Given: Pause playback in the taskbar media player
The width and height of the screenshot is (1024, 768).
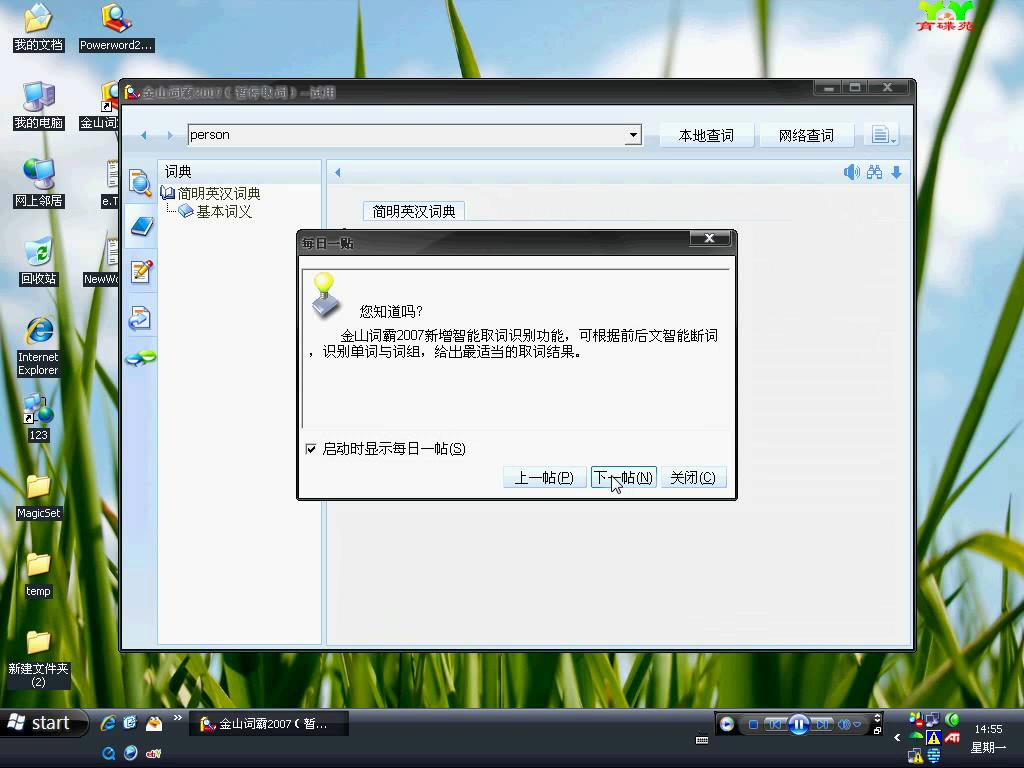Looking at the screenshot, I should point(799,724).
